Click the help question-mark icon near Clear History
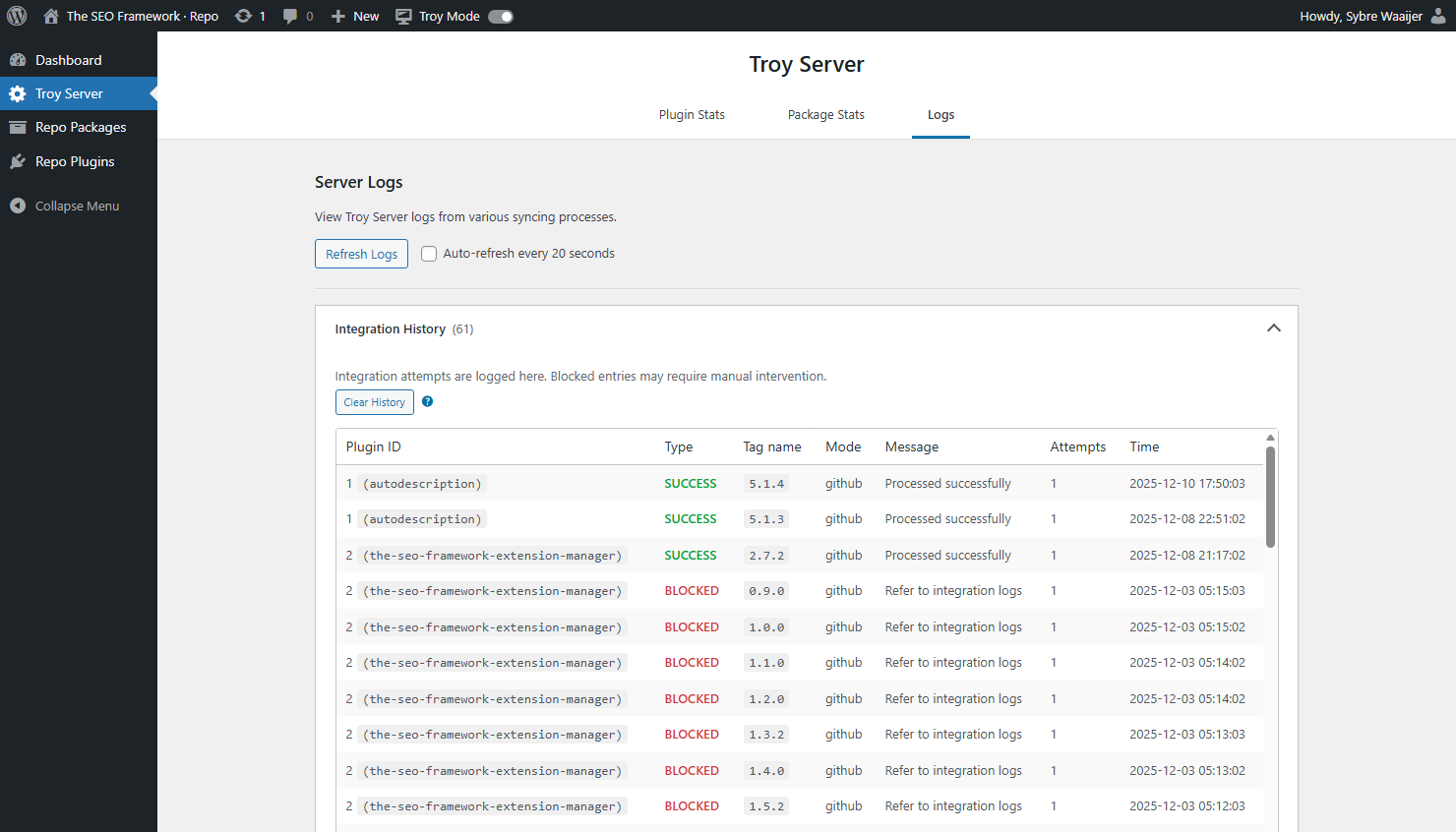This screenshot has height=832, width=1456. [427, 401]
